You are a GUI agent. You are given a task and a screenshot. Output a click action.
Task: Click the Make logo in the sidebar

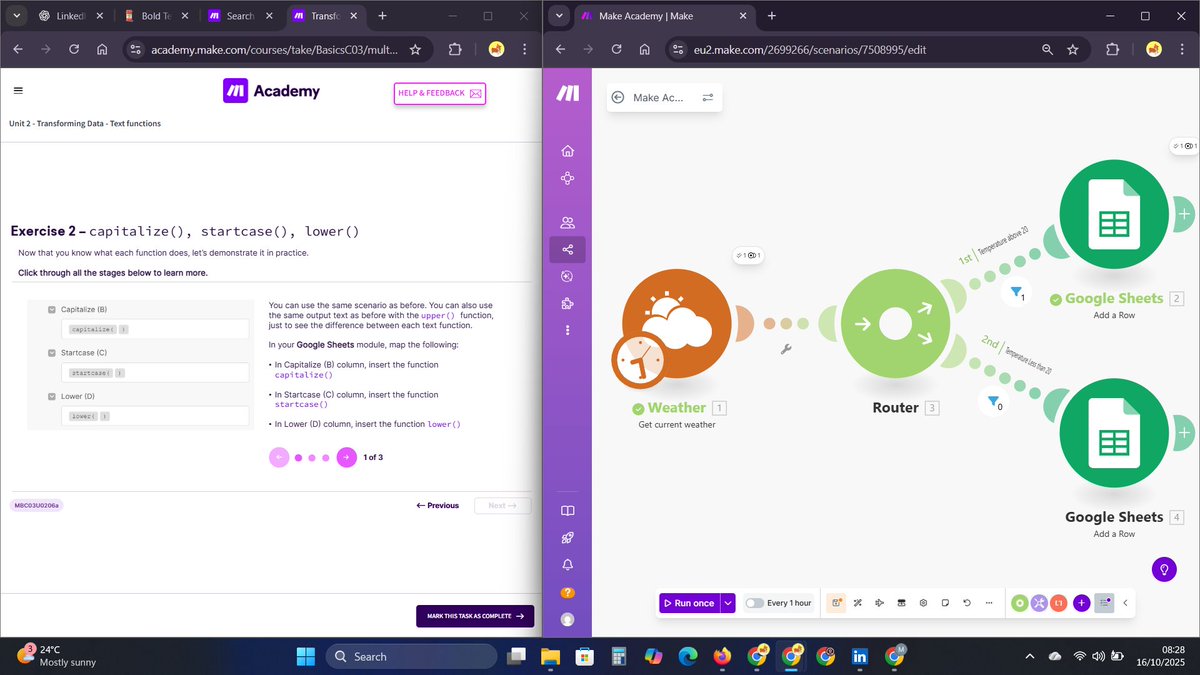pyautogui.click(x=568, y=93)
